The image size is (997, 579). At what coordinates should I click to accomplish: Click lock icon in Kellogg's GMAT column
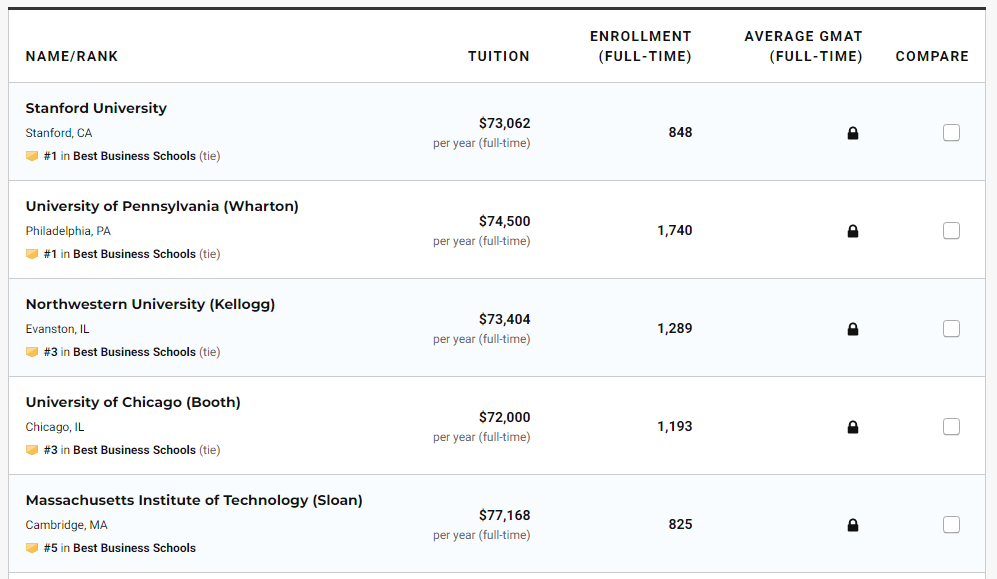(x=853, y=329)
